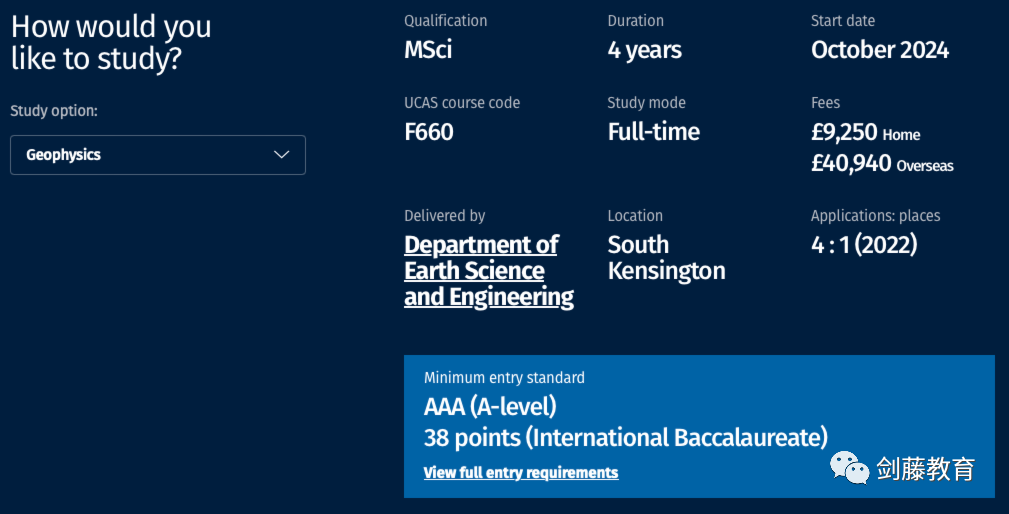The width and height of the screenshot is (1009, 514).
Task: Click the 剑藤教育 watermark text
Action: tap(925, 468)
